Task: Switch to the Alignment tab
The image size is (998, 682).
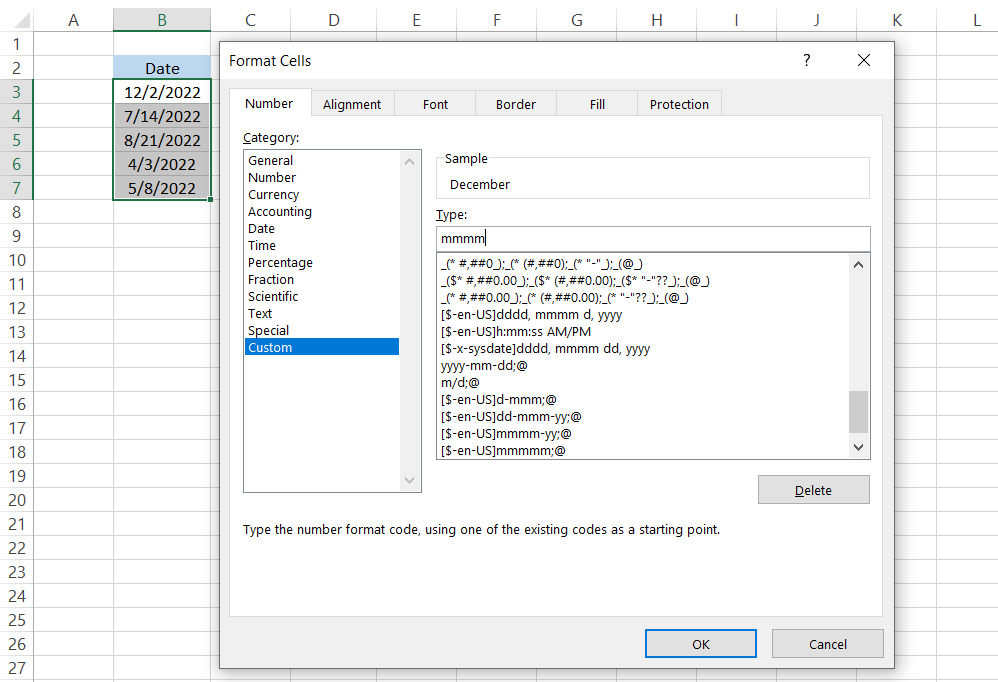Action: (352, 104)
